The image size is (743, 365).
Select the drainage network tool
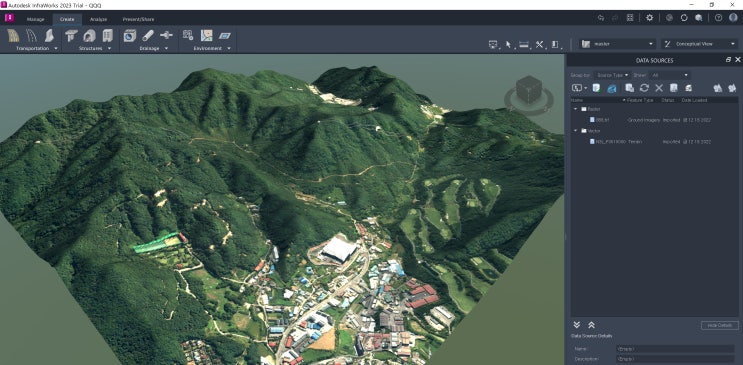click(x=130, y=36)
